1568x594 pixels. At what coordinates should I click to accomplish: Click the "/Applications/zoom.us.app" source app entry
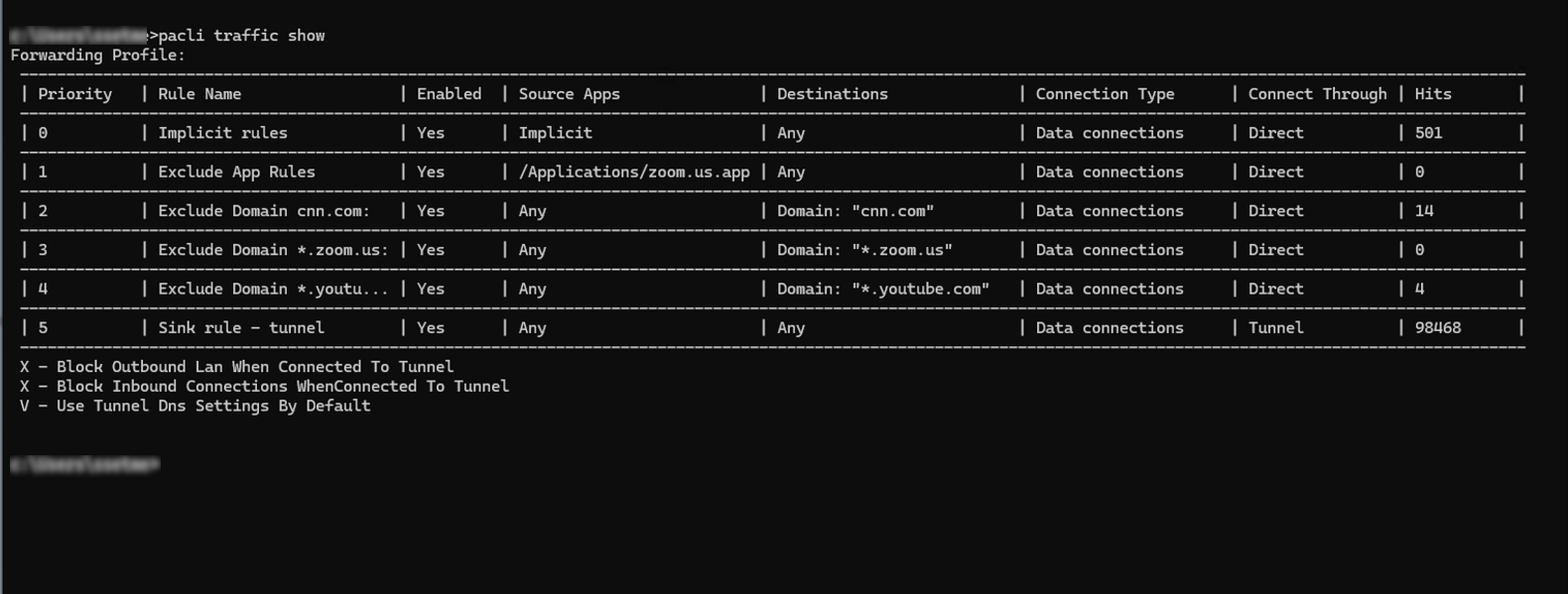pos(634,172)
